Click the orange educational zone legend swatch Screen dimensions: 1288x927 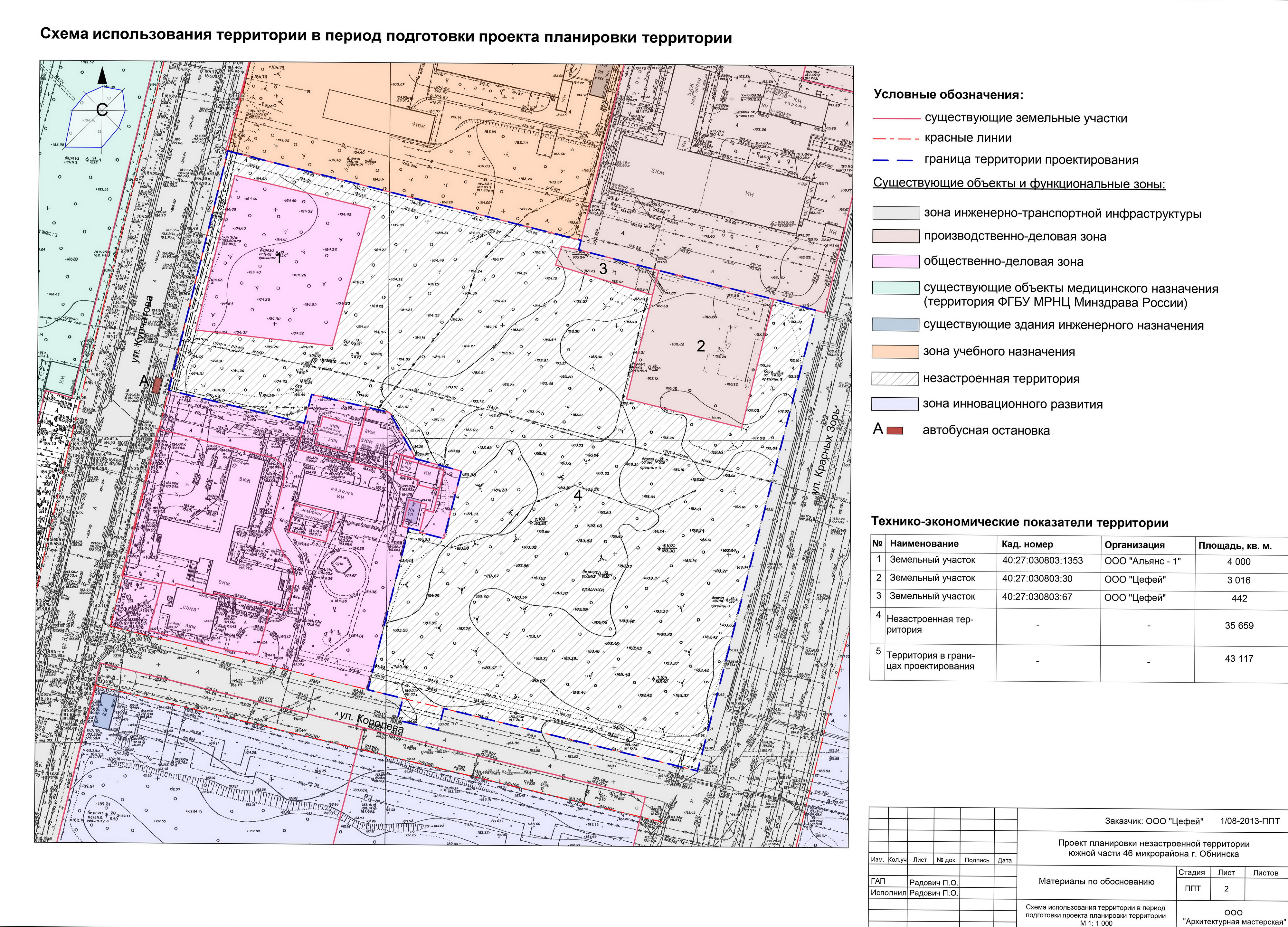click(x=895, y=352)
